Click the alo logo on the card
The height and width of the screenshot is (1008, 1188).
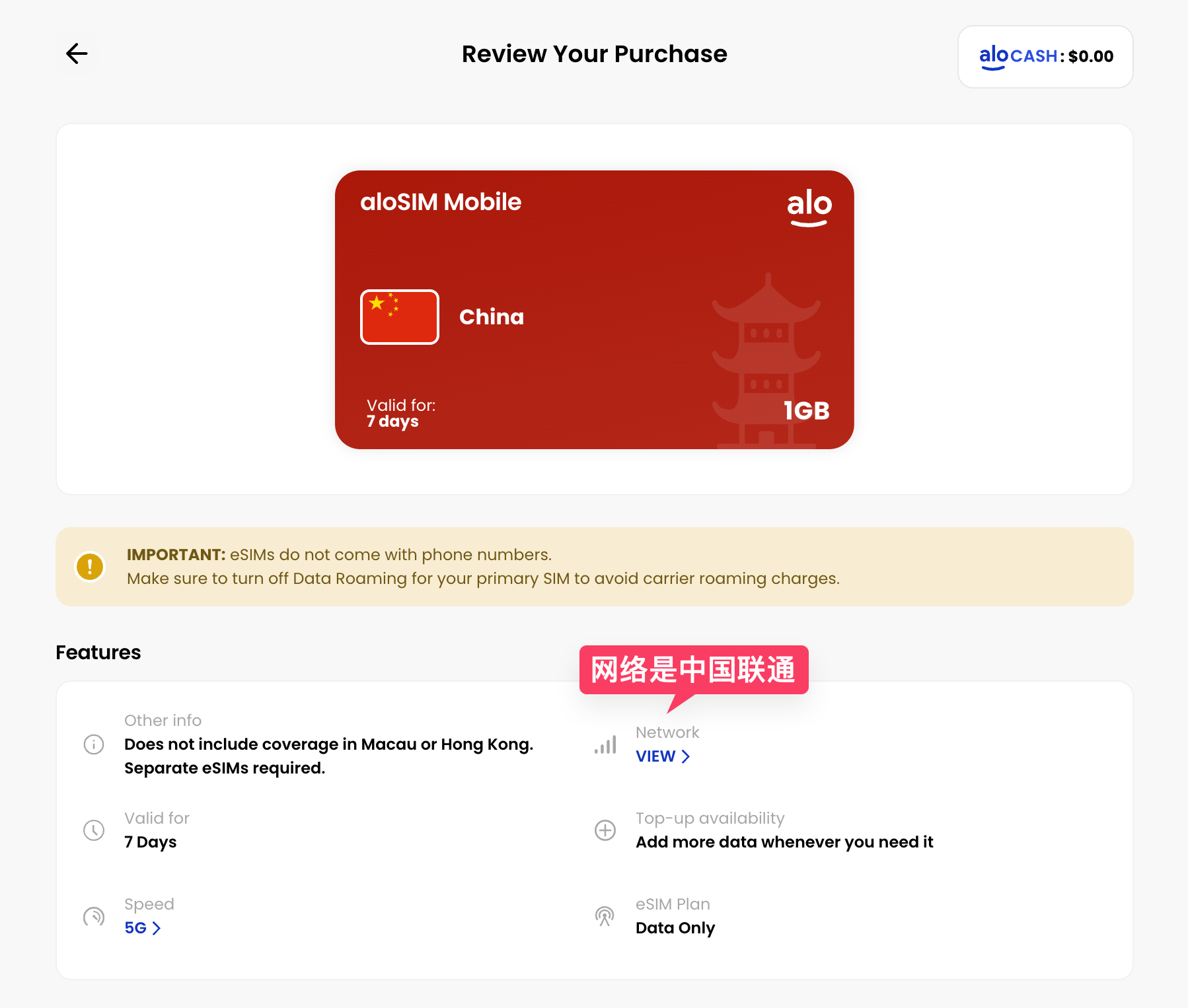(809, 207)
